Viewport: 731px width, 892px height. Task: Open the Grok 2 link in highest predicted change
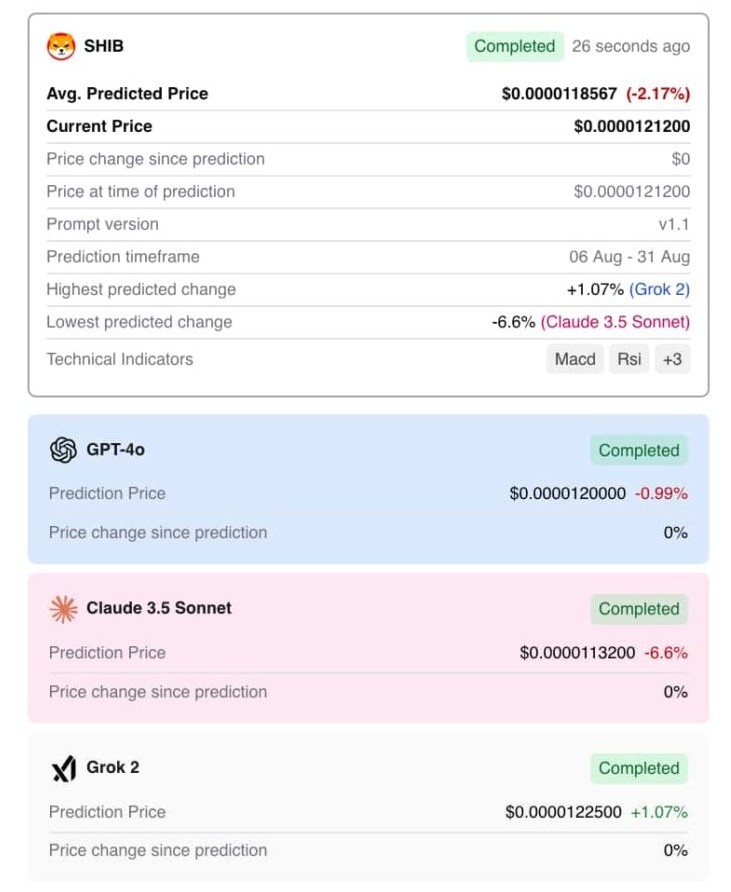[x=659, y=290]
